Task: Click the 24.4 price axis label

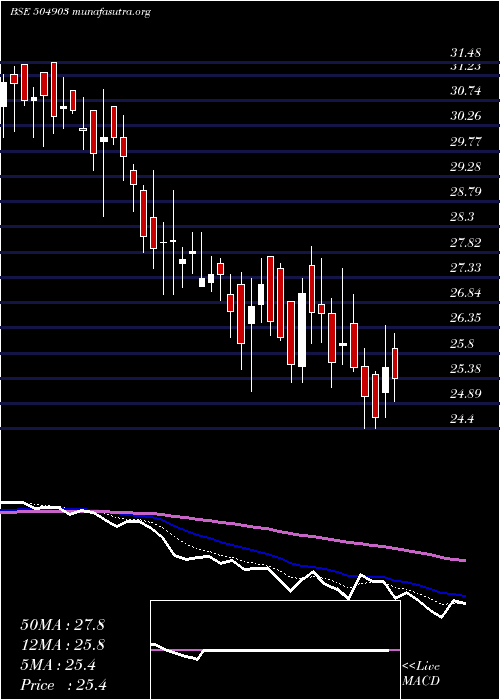Action: (x=462, y=419)
